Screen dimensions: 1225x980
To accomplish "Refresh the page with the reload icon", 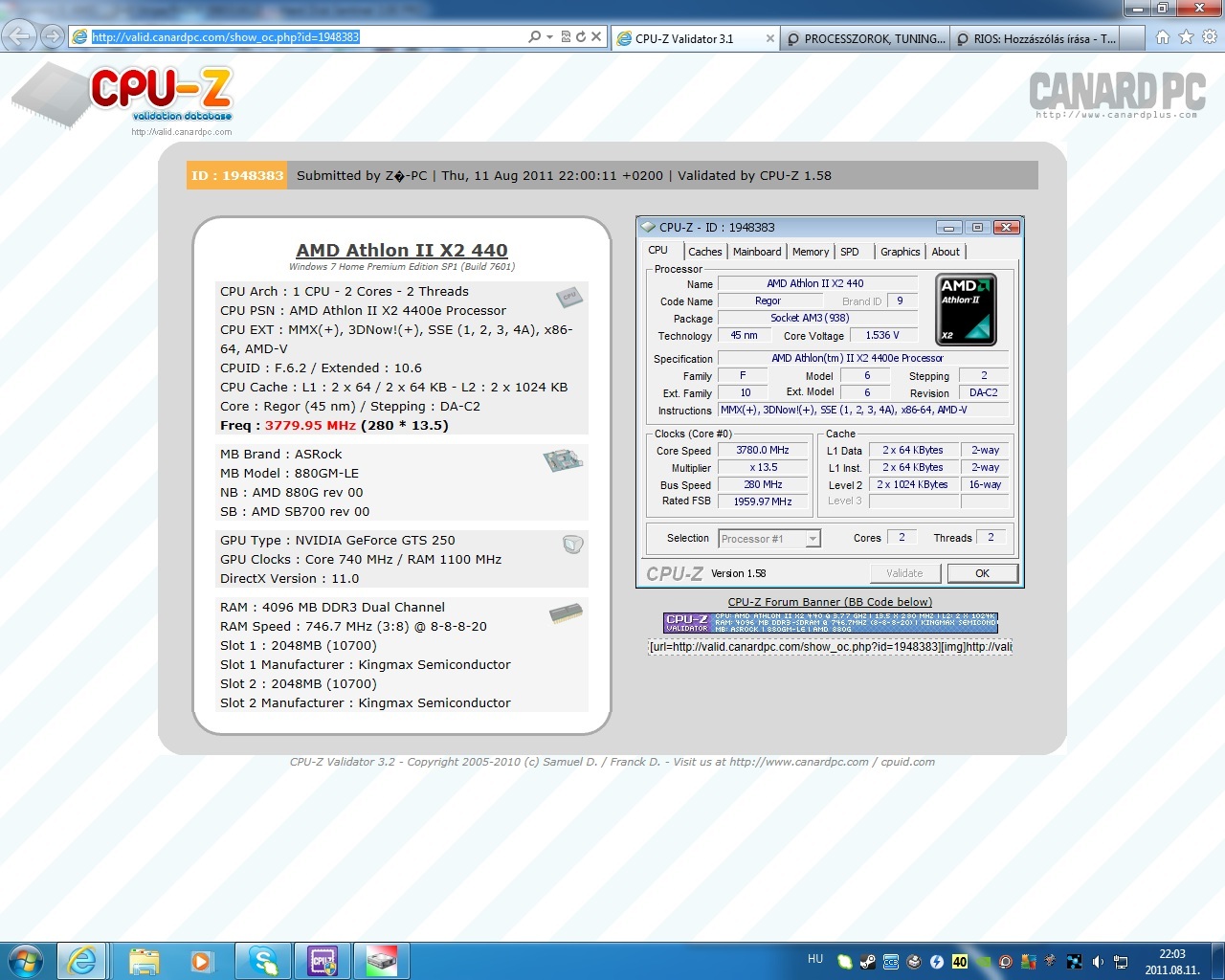I will (x=580, y=37).
